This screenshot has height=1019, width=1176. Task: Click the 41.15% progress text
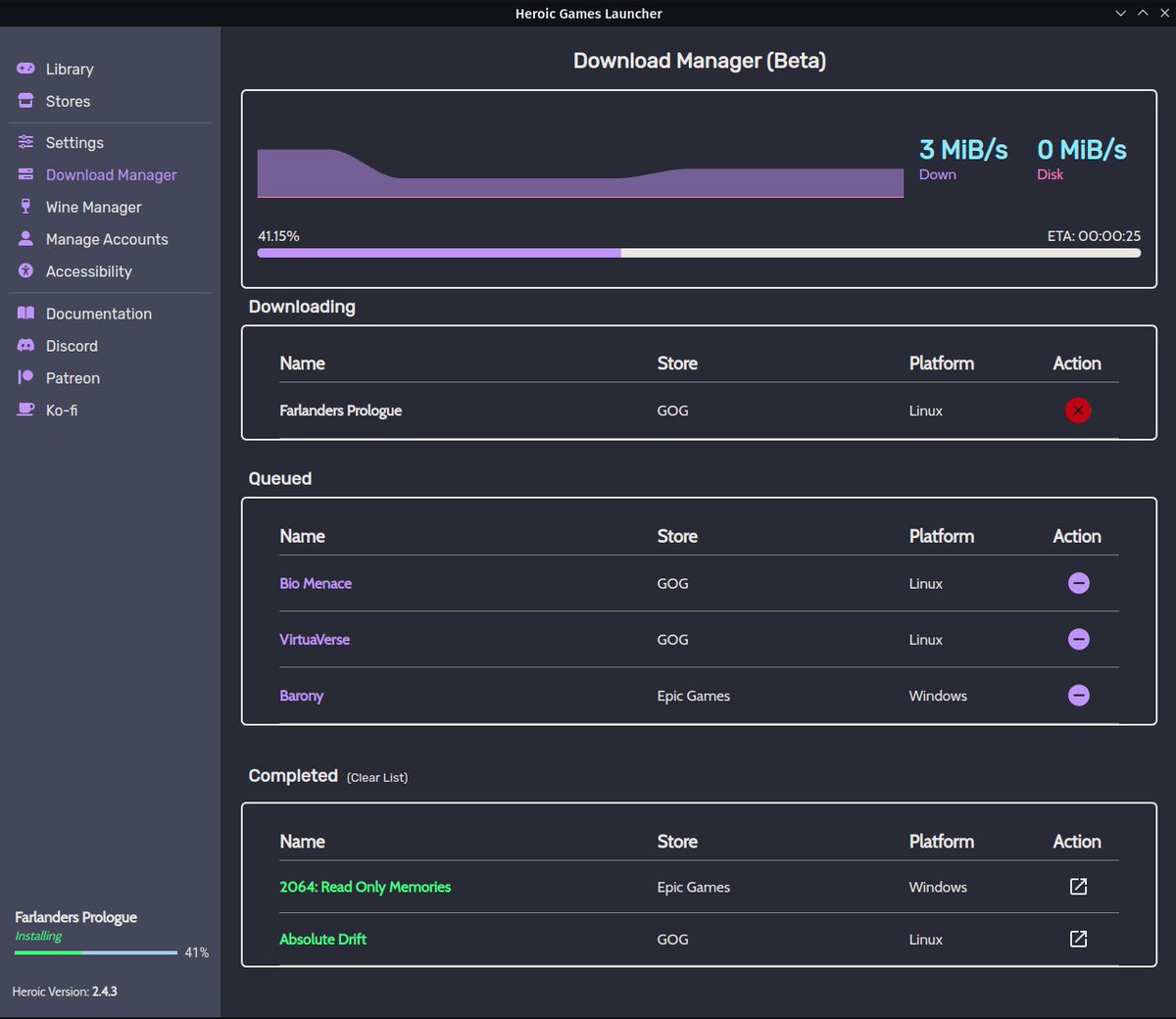coord(278,236)
